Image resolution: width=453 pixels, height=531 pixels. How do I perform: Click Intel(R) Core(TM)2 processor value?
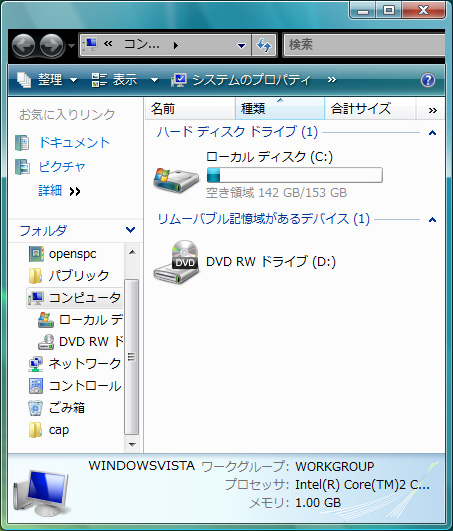coord(362,485)
